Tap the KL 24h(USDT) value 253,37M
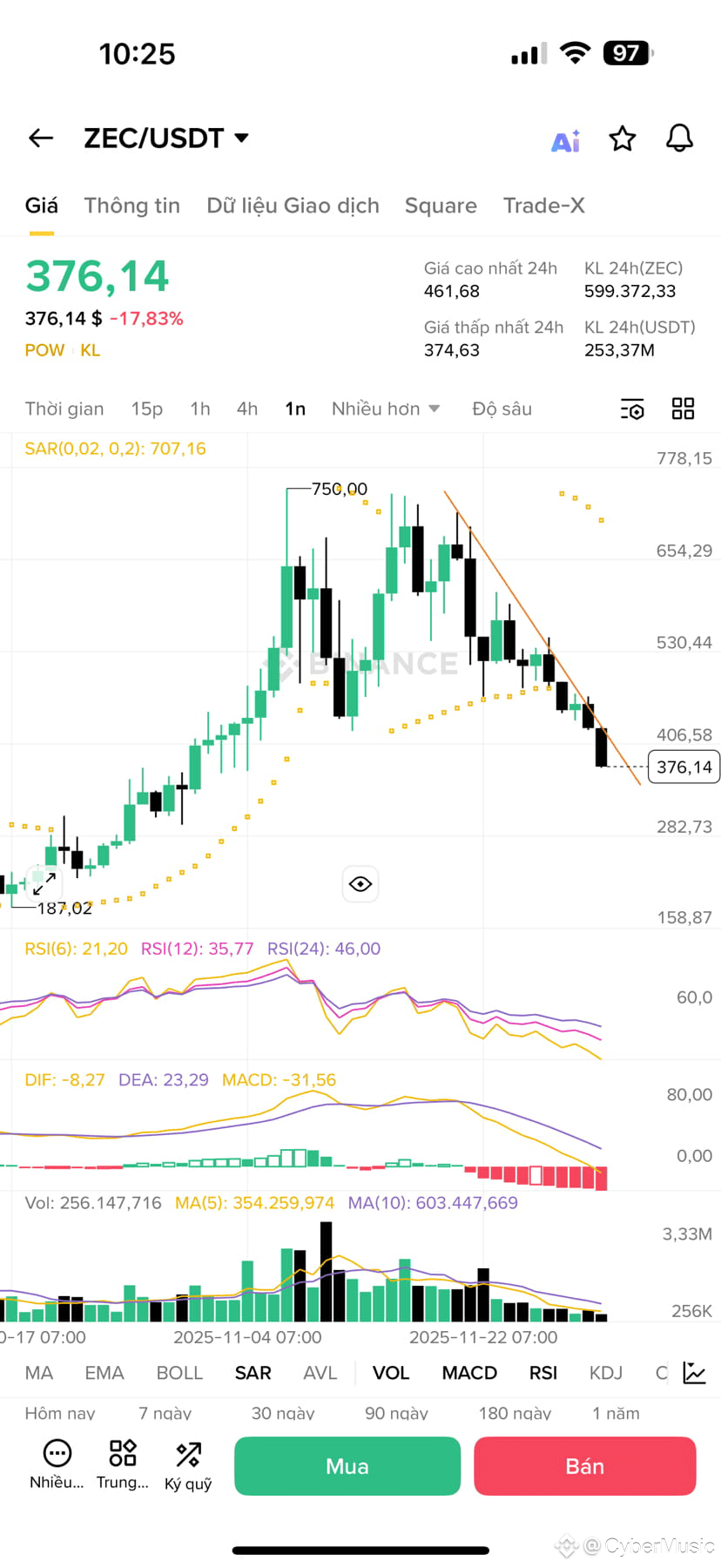The height and width of the screenshot is (1568, 721). [x=619, y=350]
